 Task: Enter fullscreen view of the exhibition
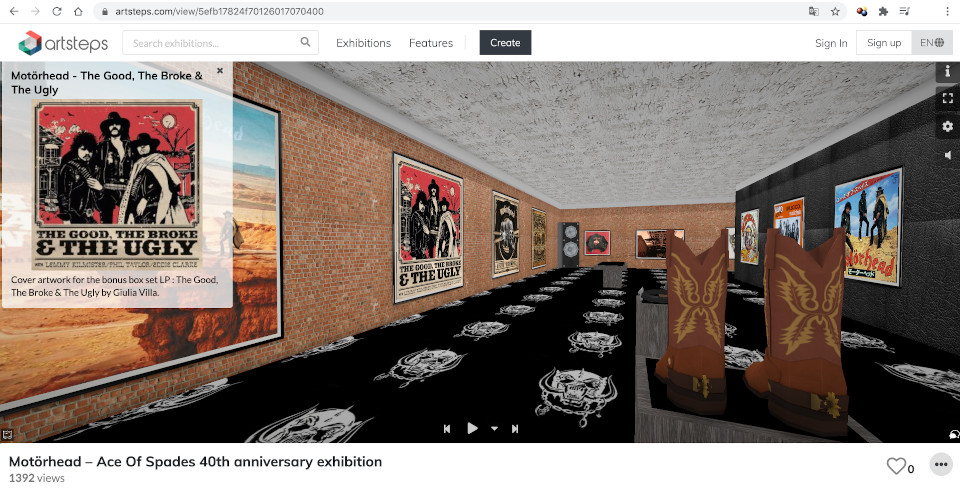pyautogui.click(x=947, y=98)
